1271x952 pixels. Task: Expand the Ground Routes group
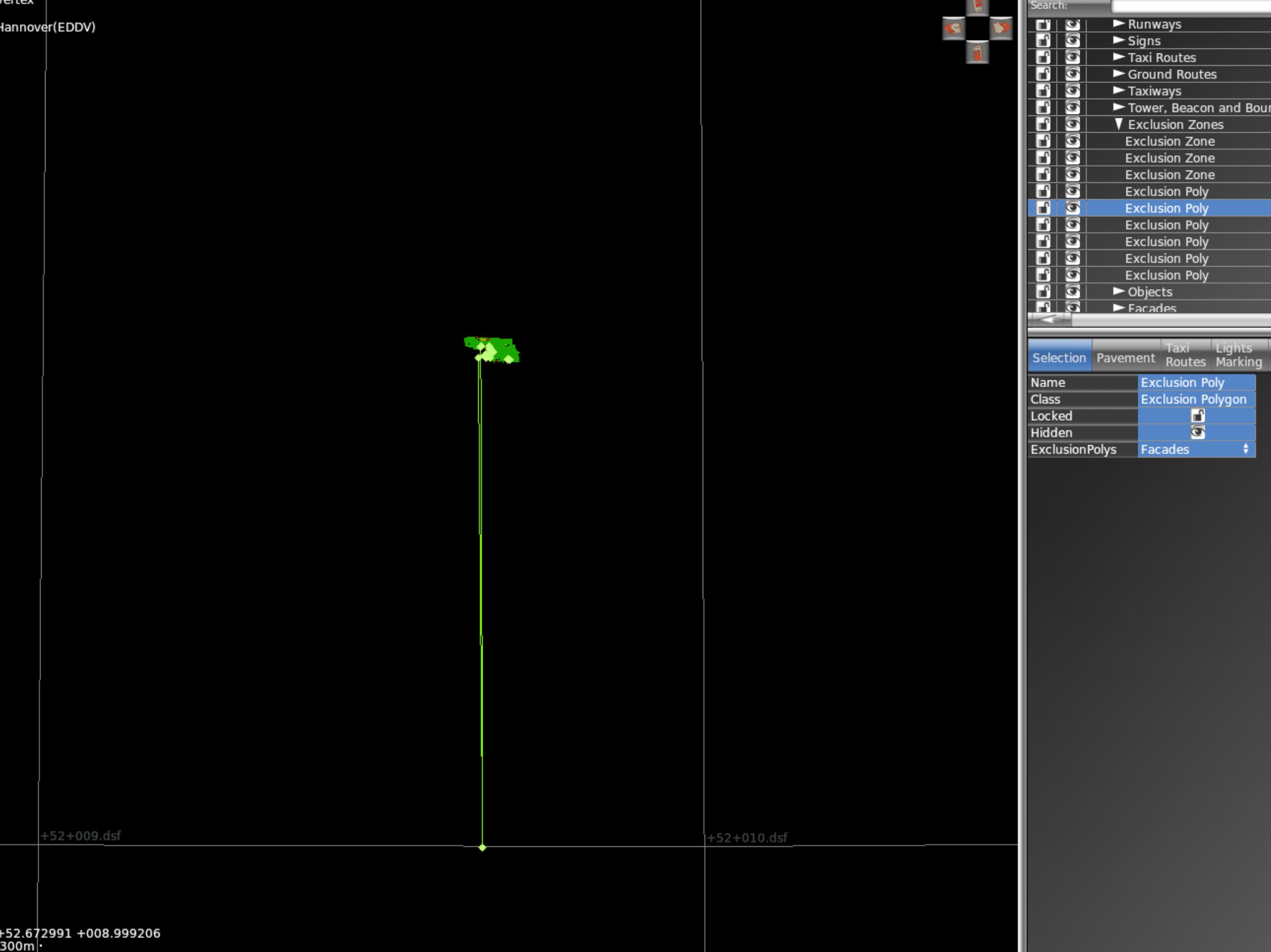coord(1118,74)
